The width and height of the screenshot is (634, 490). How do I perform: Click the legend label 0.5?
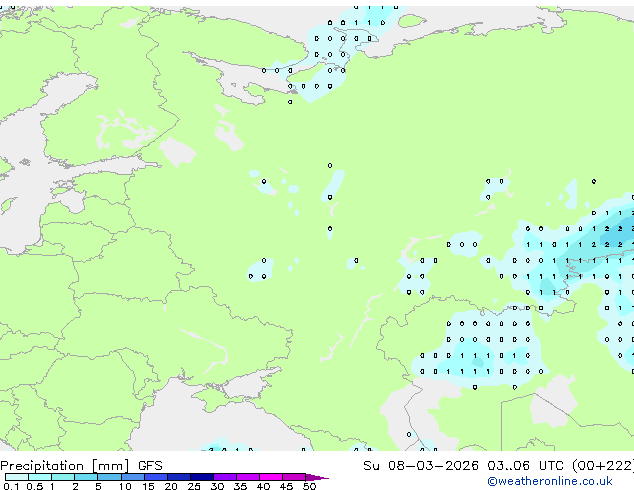click(x=35, y=486)
